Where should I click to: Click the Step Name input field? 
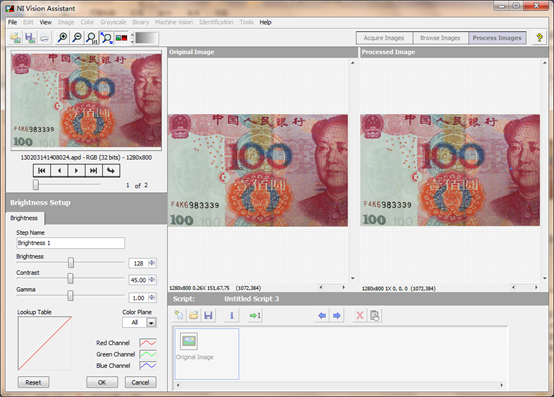(x=71, y=243)
